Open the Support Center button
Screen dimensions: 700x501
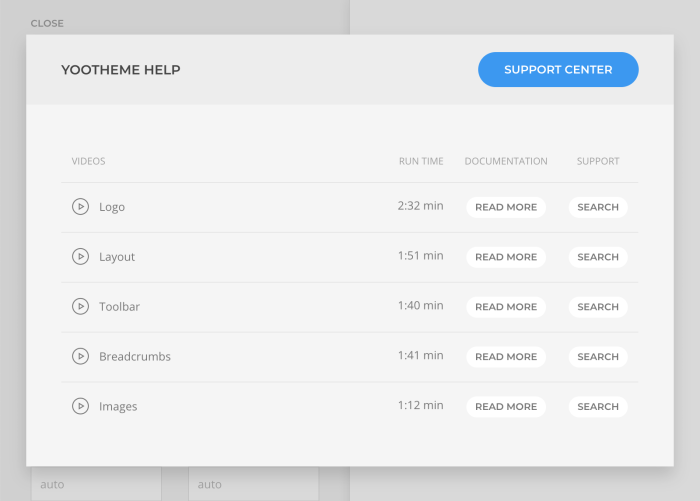[x=558, y=70]
